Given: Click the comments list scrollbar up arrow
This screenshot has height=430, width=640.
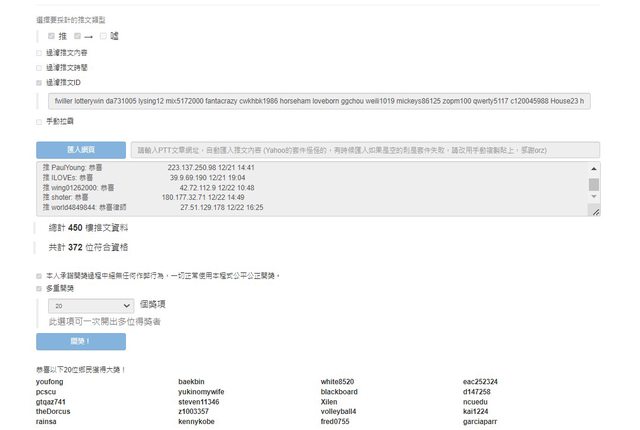Looking at the screenshot, I should click(x=594, y=170).
